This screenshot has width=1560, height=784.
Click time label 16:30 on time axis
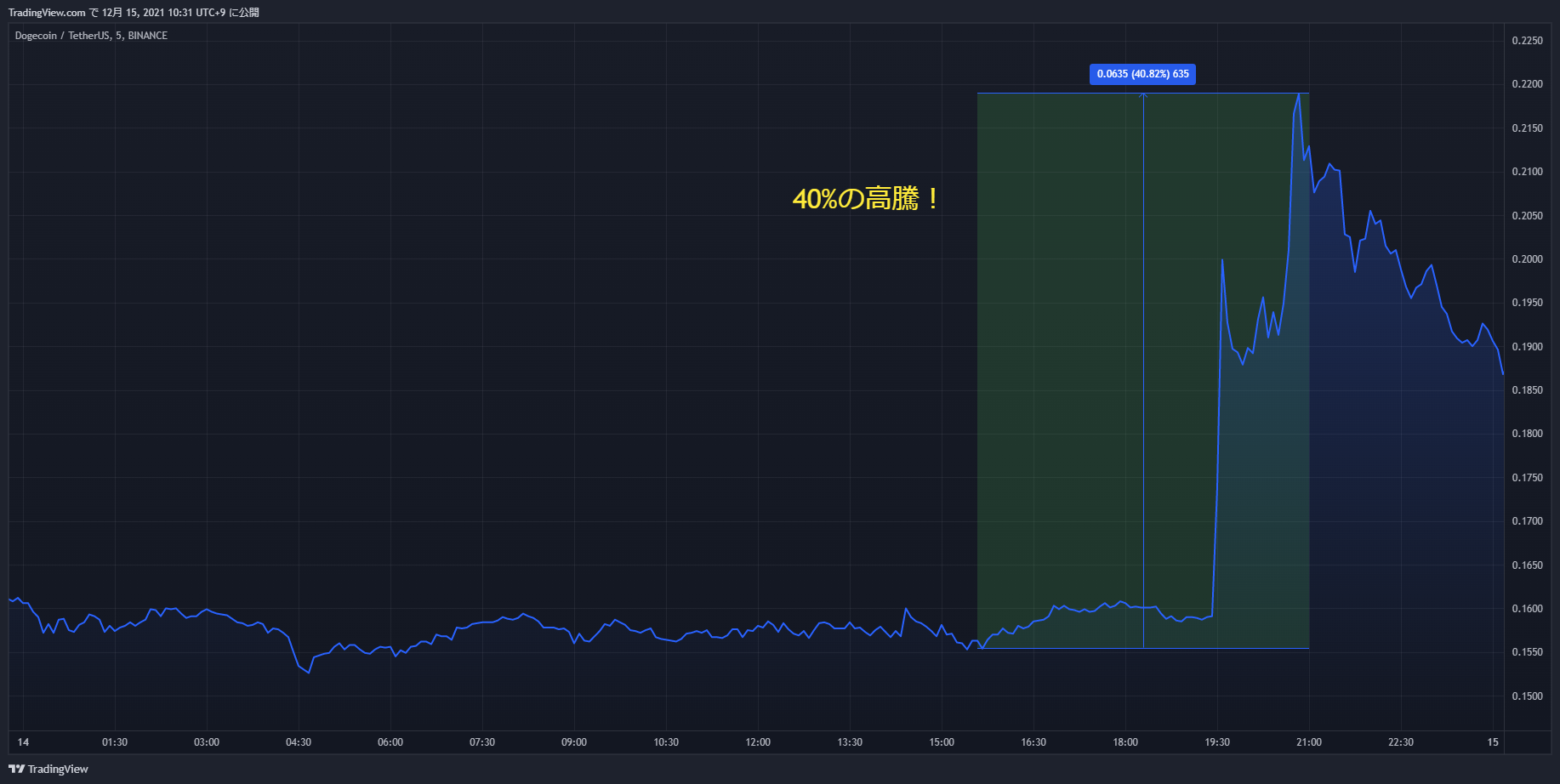[1033, 742]
